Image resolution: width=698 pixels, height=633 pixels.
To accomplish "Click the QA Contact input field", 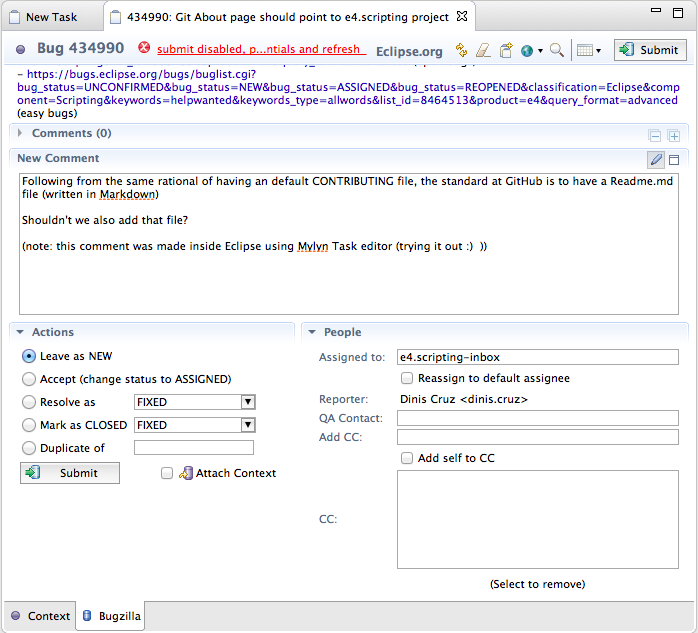I will coord(538,418).
